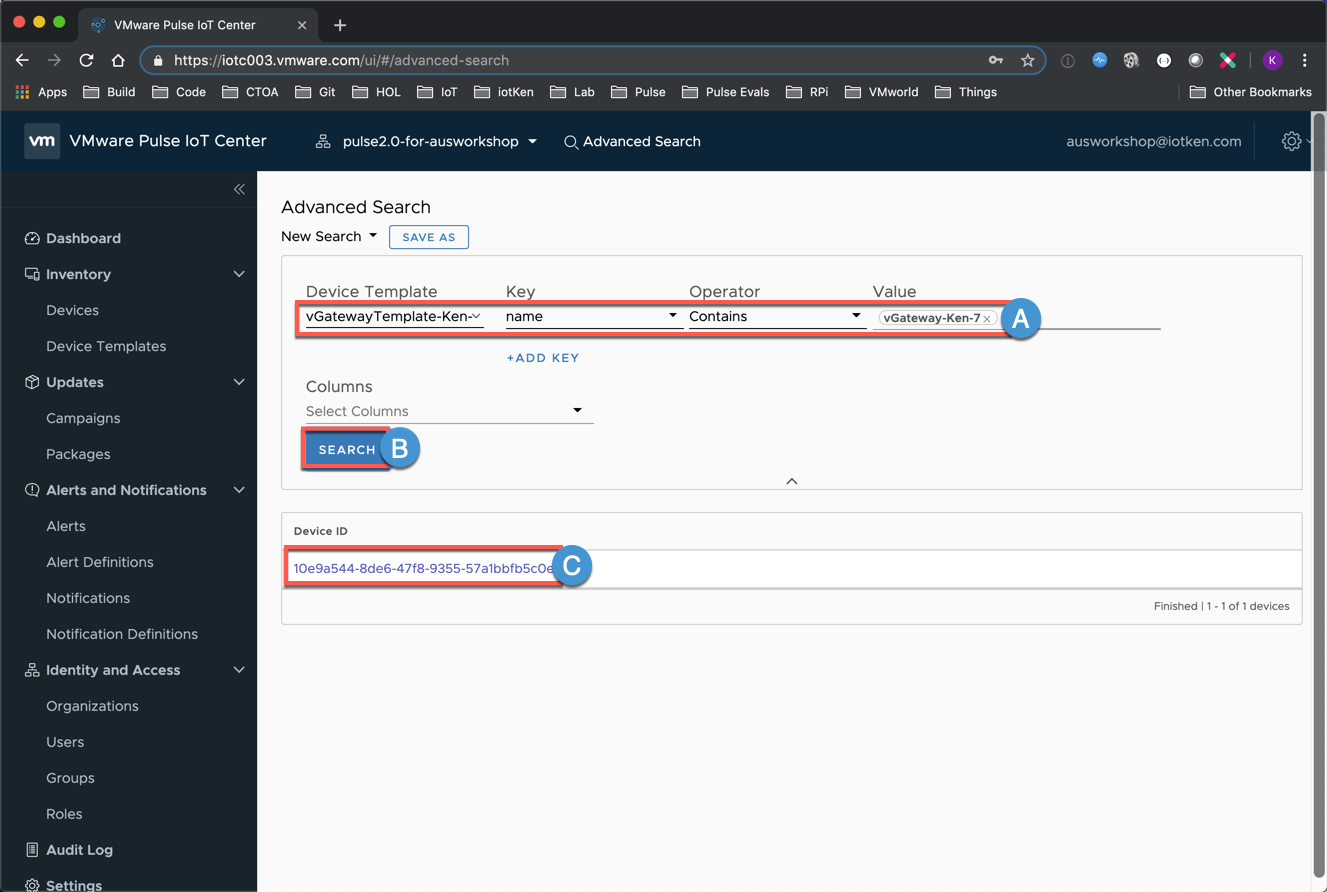This screenshot has width=1327, height=892.
Task: Click the browser reload icon
Action: (x=86, y=60)
